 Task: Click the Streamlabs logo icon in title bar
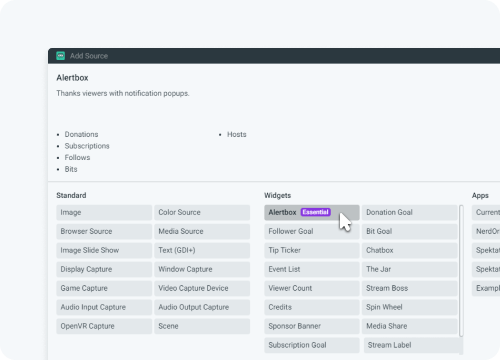point(60,56)
